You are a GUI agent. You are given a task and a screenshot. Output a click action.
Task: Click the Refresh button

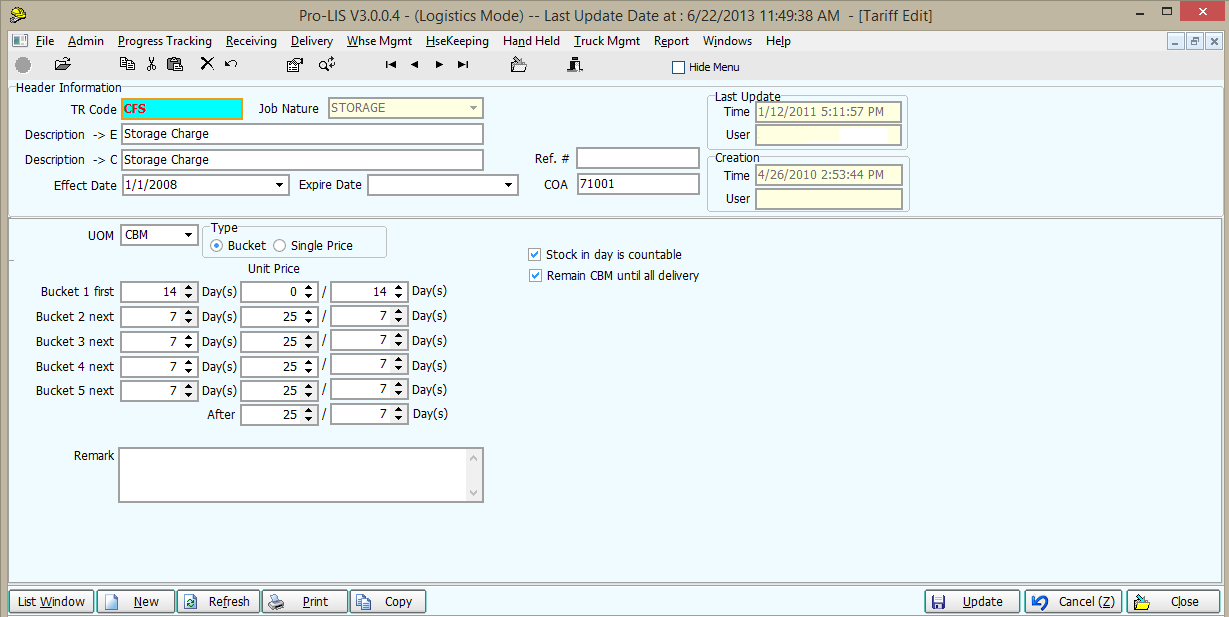219,602
